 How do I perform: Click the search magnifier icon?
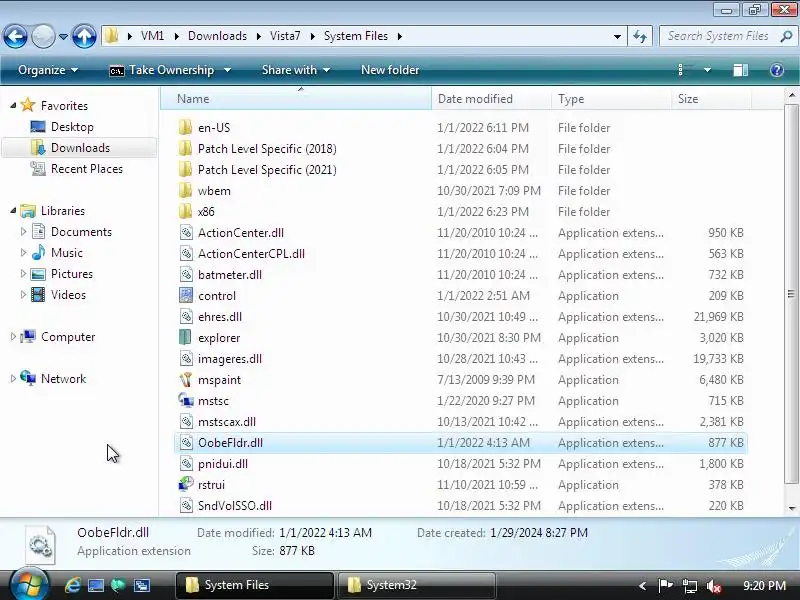click(x=786, y=36)
